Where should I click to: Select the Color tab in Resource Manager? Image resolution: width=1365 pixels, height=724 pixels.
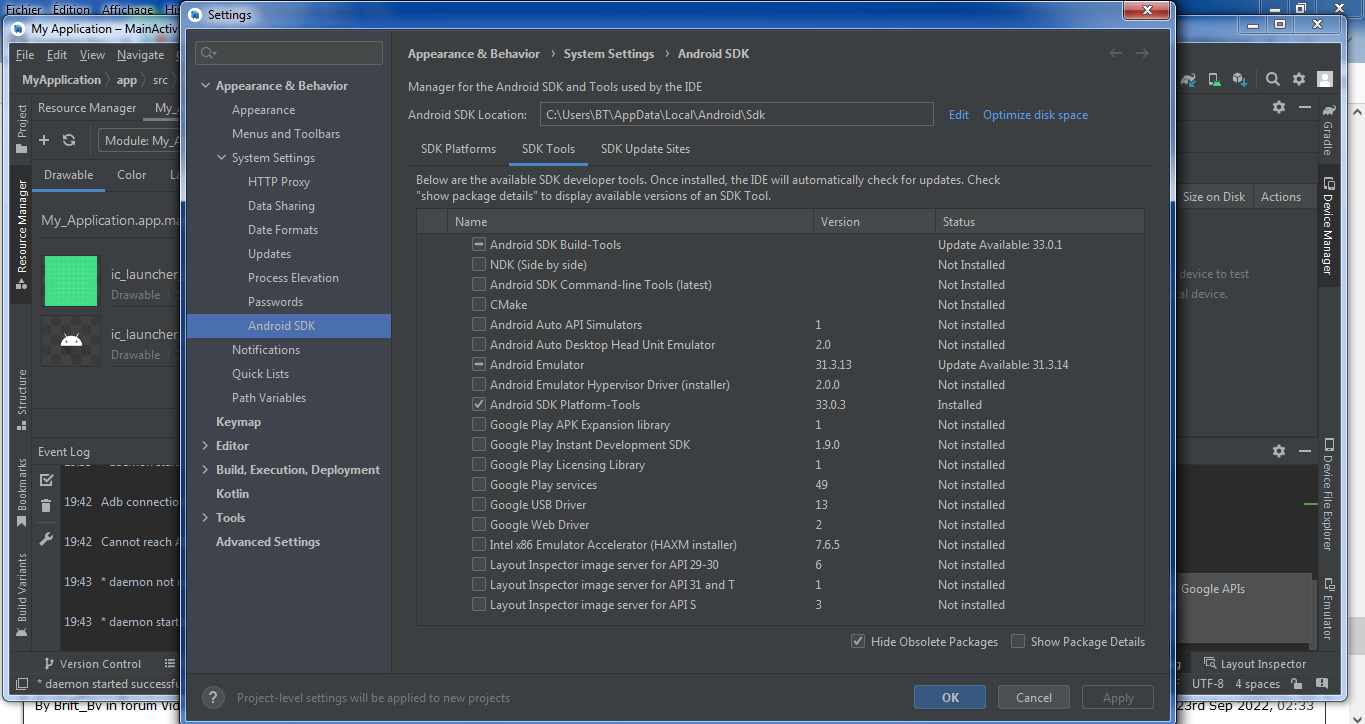tap(132, 175)
